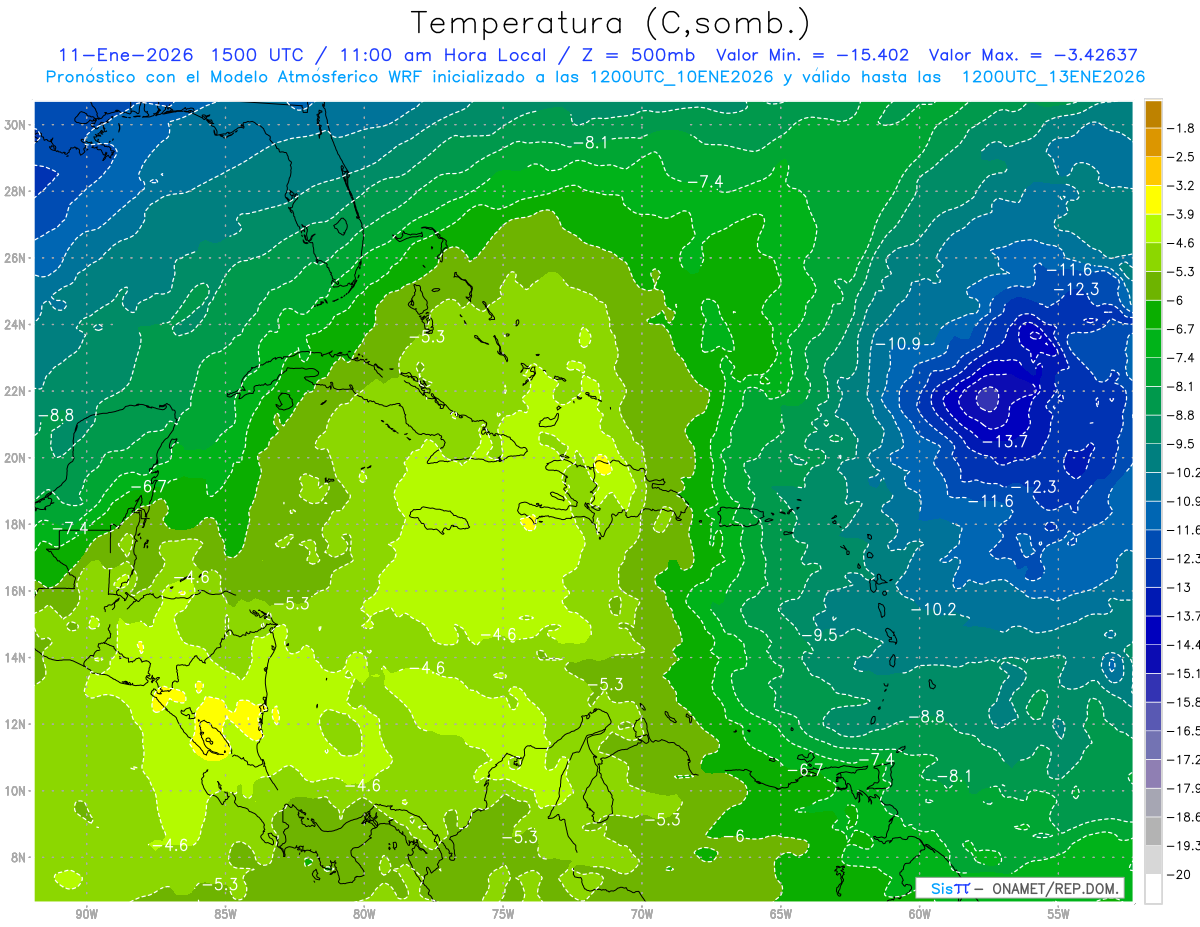Click the 75W longitude axis label
The width and height of the screenshot is (1200, 927).
coord(503,914)
